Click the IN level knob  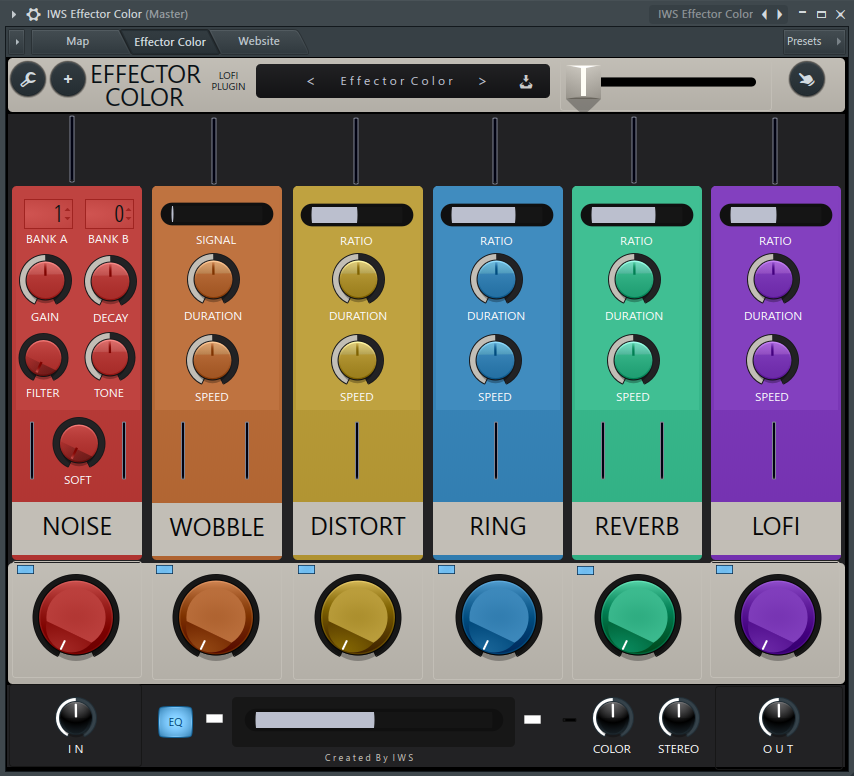coord(76,718)
